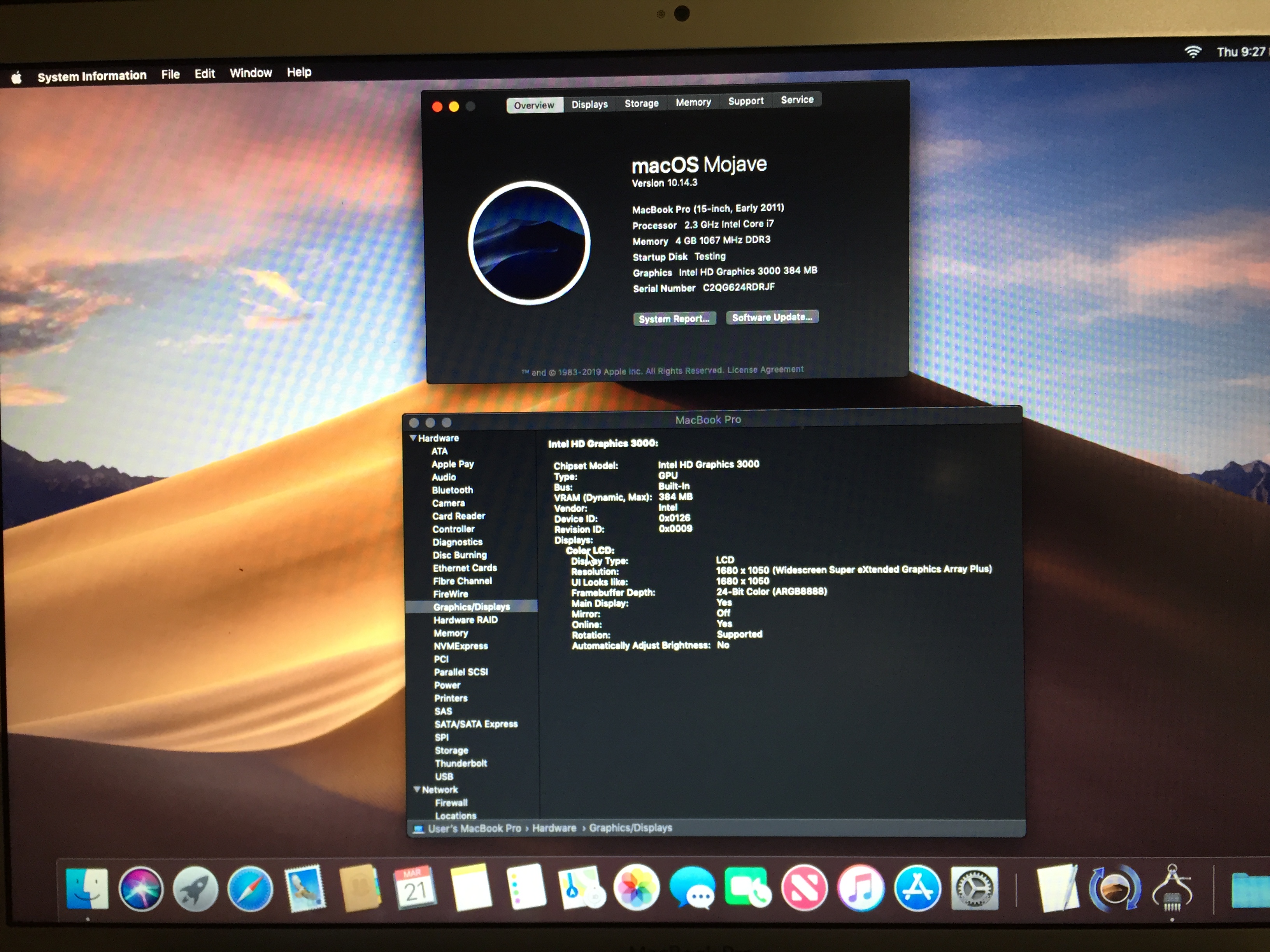Viewport: 1270px width, 952px height.
Task: Select Memory in the hardware list
Action: pyautogui.click(x=451, y=633)
